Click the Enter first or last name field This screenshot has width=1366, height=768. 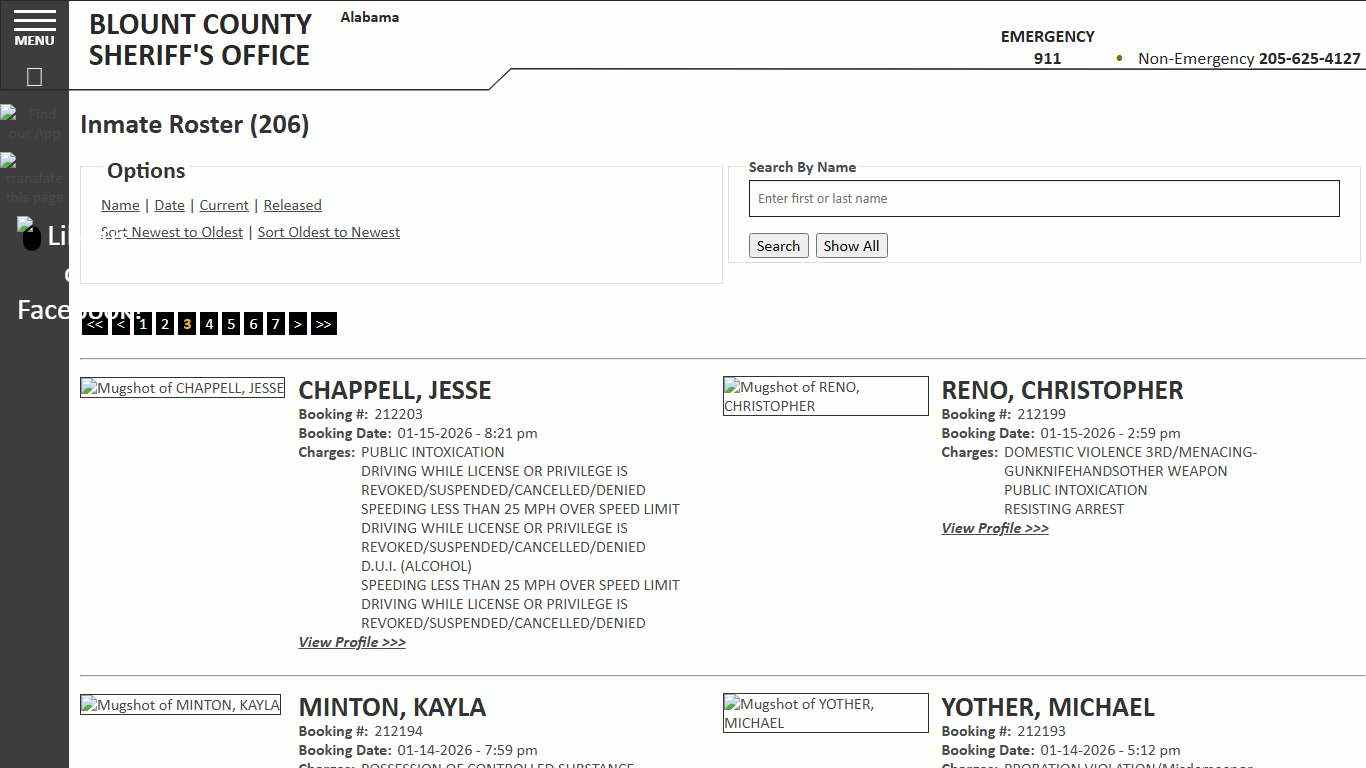(x=1044, y=198)
